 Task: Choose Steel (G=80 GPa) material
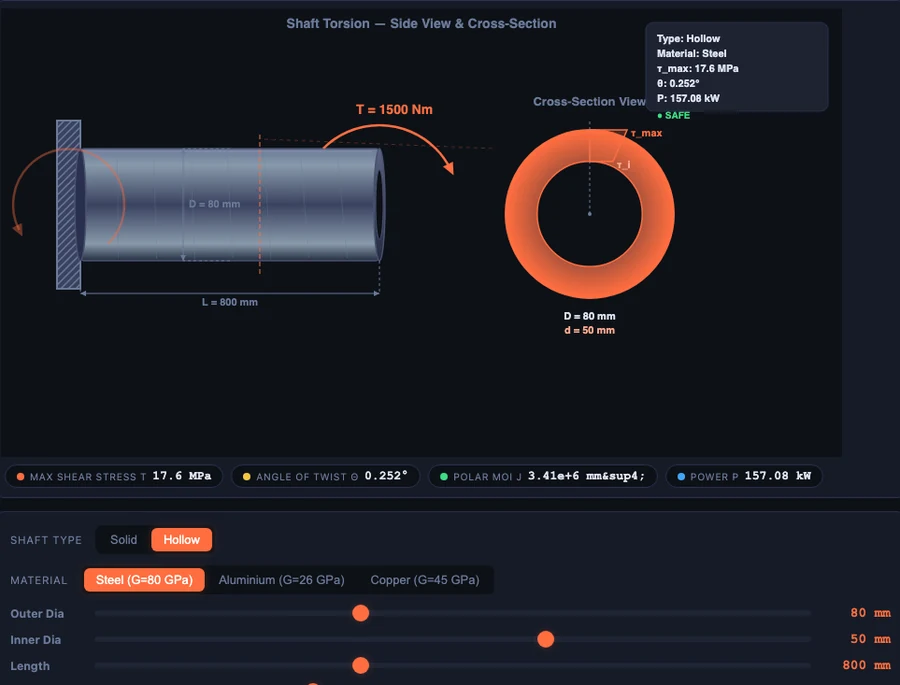144,580
